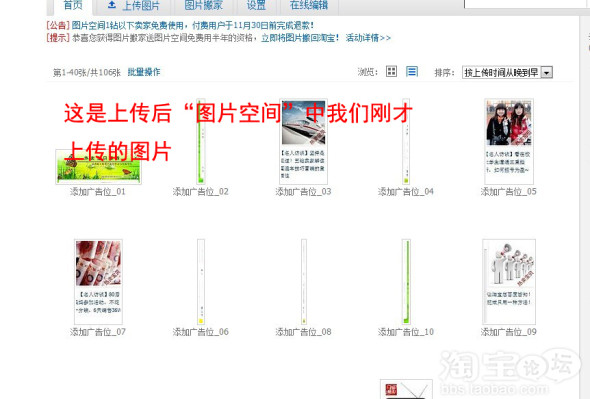Image resolution: width=590 pixels, height=399 pixels.
Task: Click file name 添加广告位_05
Action: (508, 192)
